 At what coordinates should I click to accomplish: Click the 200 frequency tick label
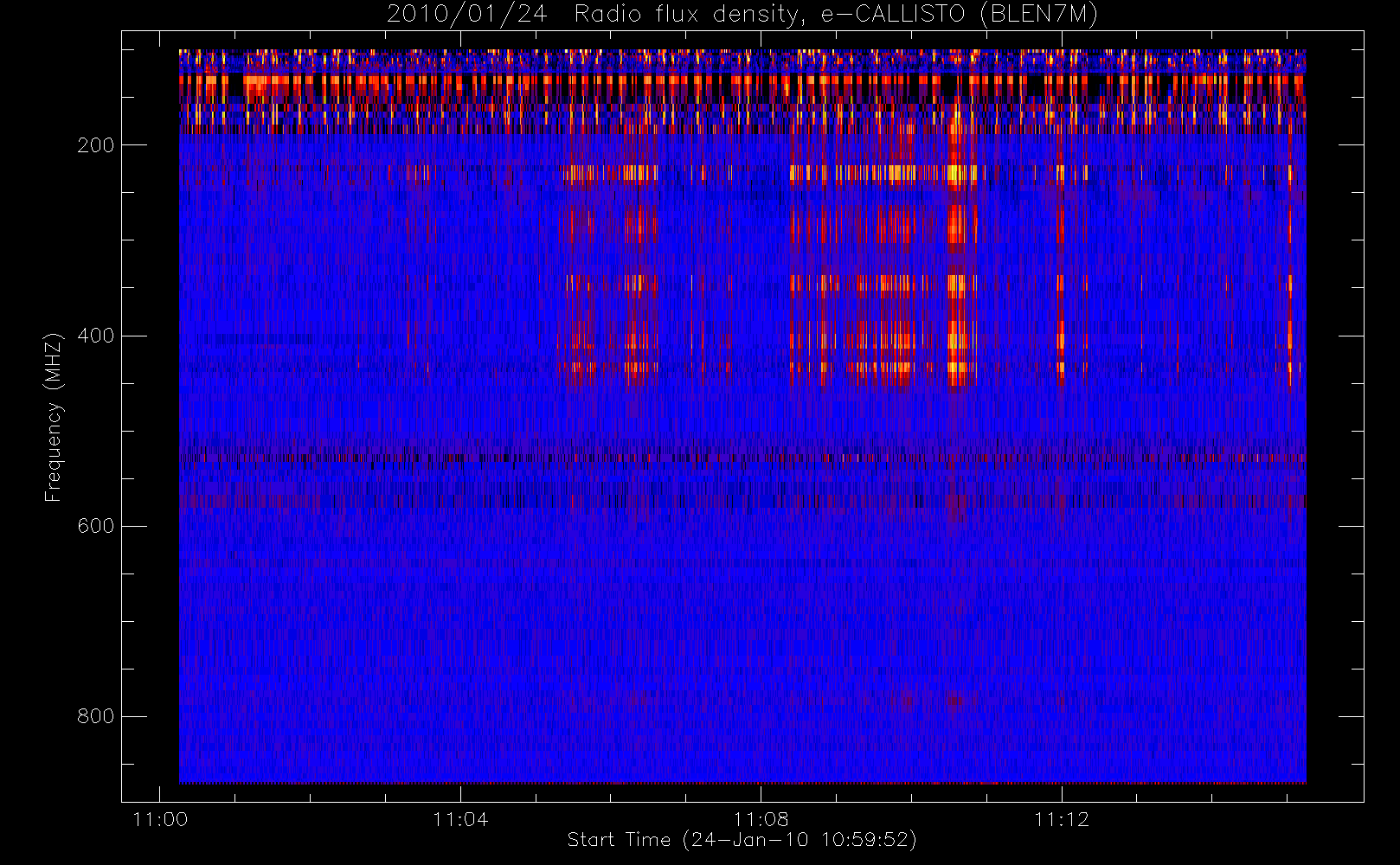click(96, 145)
